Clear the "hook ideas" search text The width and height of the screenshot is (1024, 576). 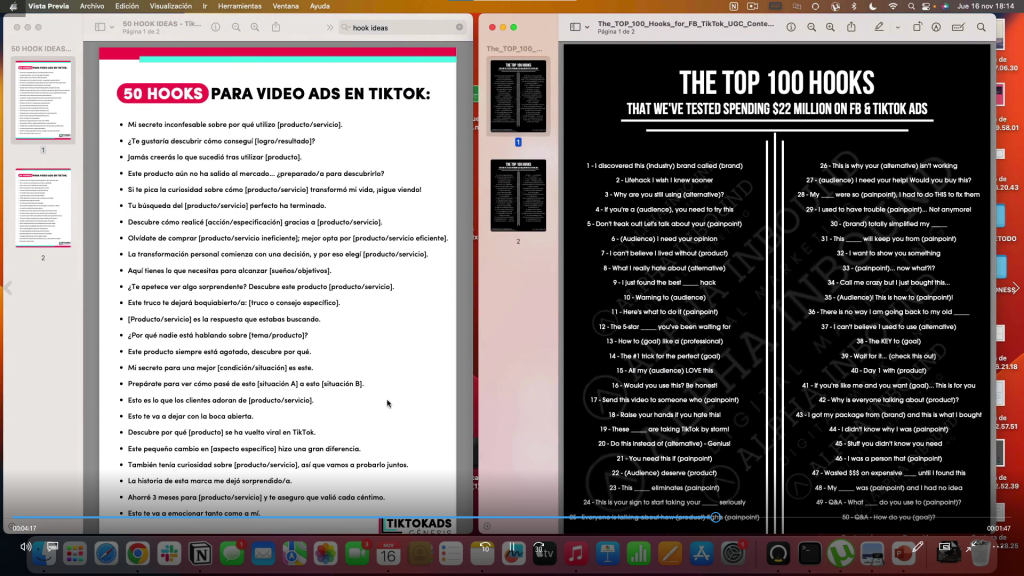tap(459, 27)
